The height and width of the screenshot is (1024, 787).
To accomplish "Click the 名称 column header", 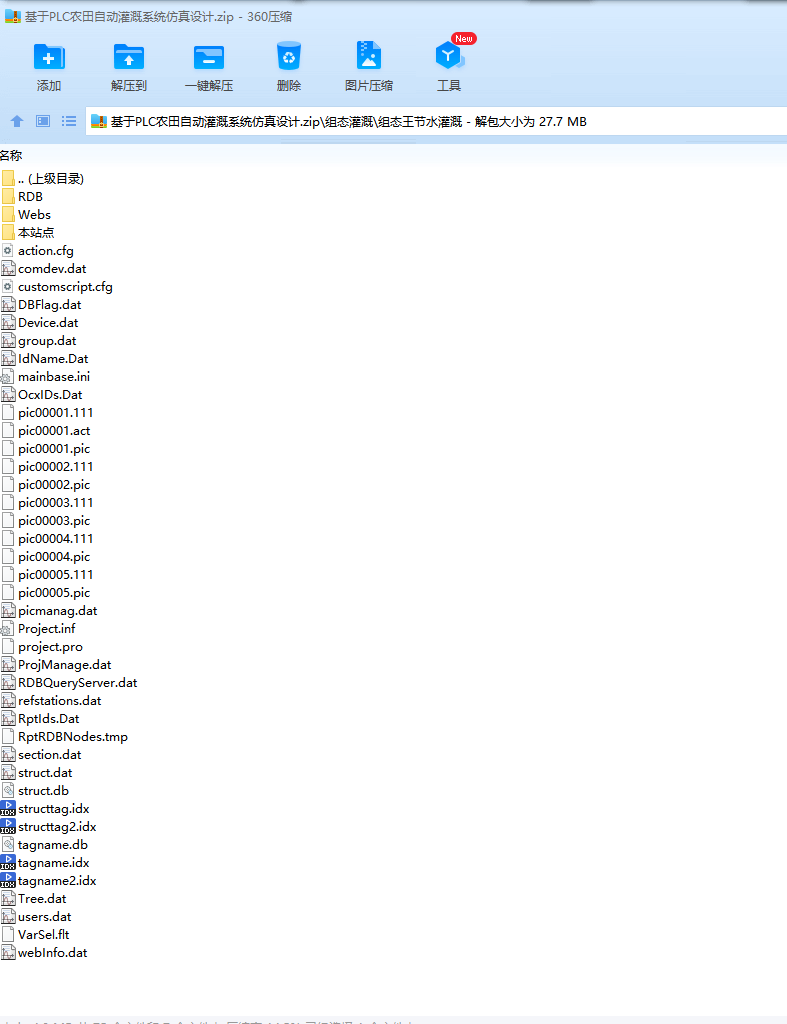I will (11, 155).
